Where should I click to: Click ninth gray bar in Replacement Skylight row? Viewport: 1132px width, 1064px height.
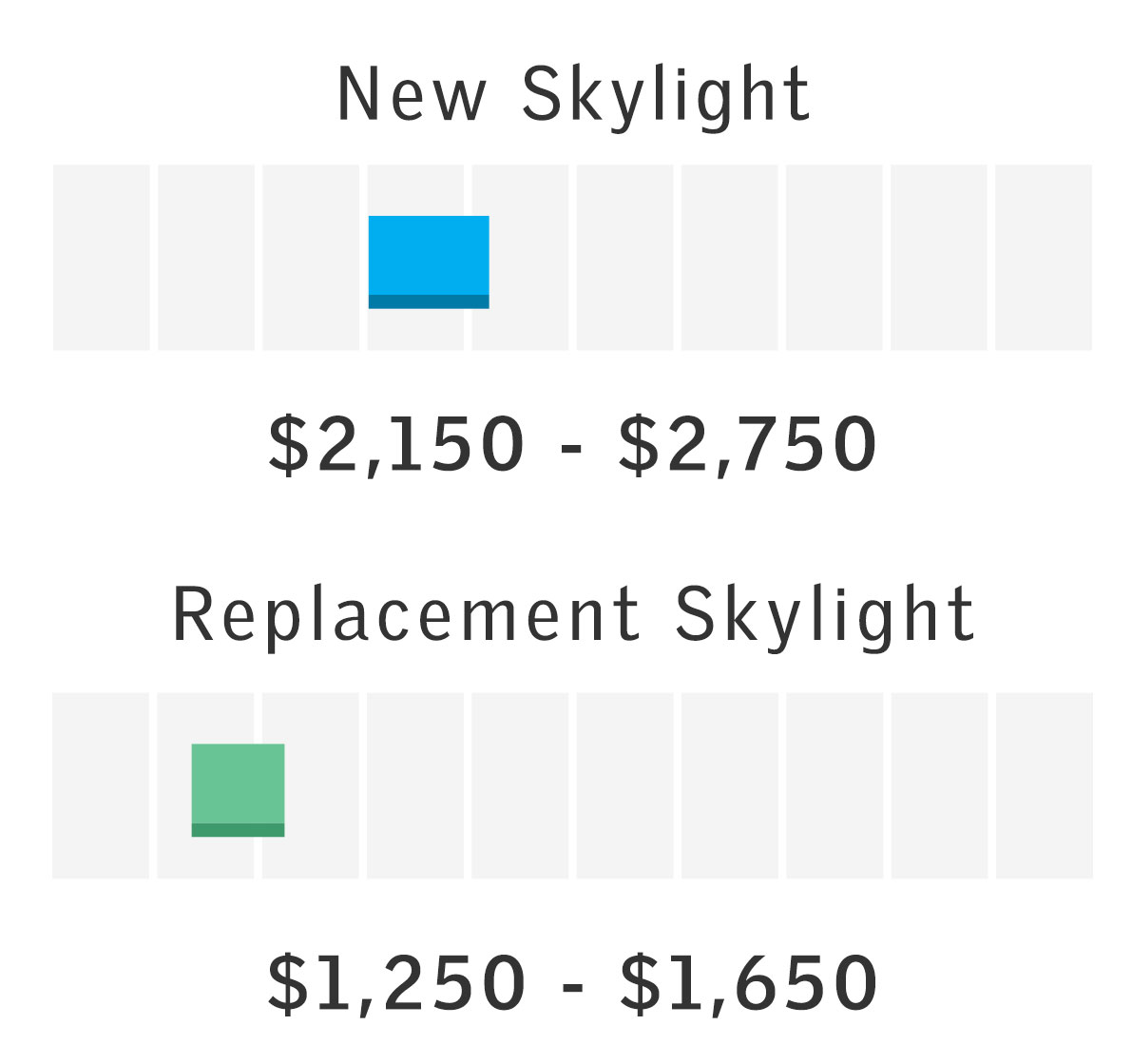point(939,785)
